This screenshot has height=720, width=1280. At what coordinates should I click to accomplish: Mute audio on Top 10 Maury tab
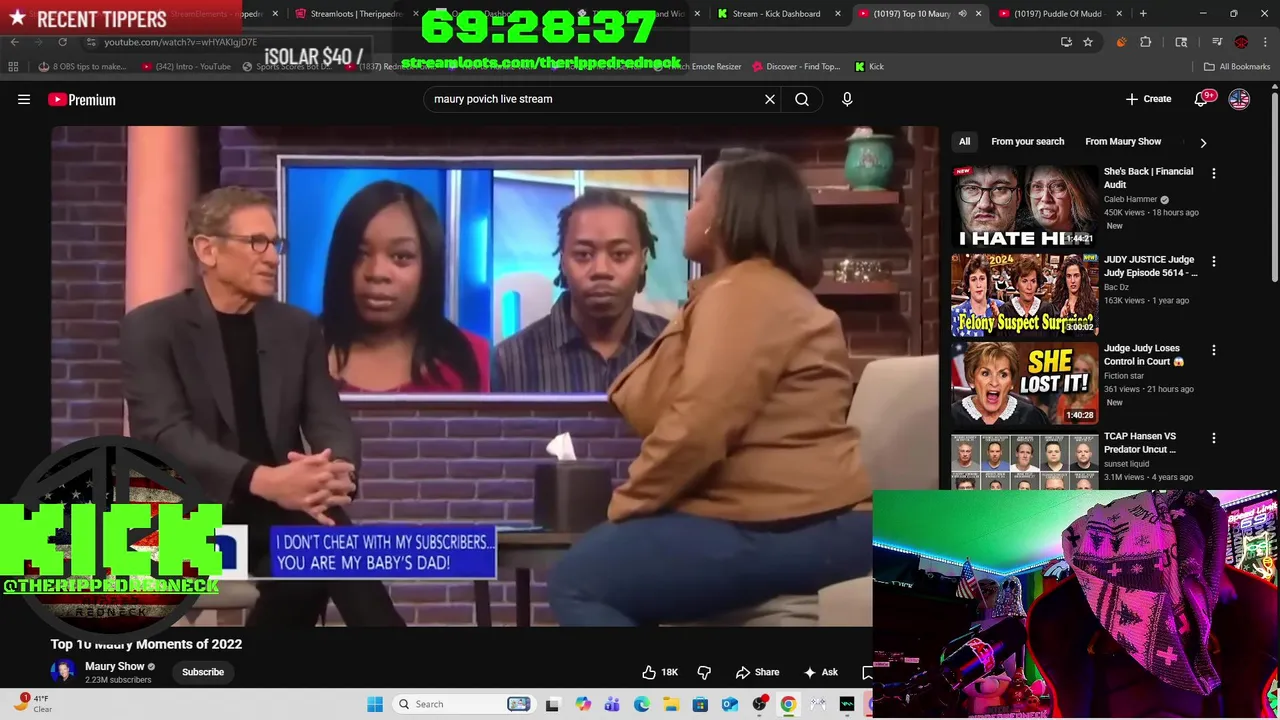(962, 14)
